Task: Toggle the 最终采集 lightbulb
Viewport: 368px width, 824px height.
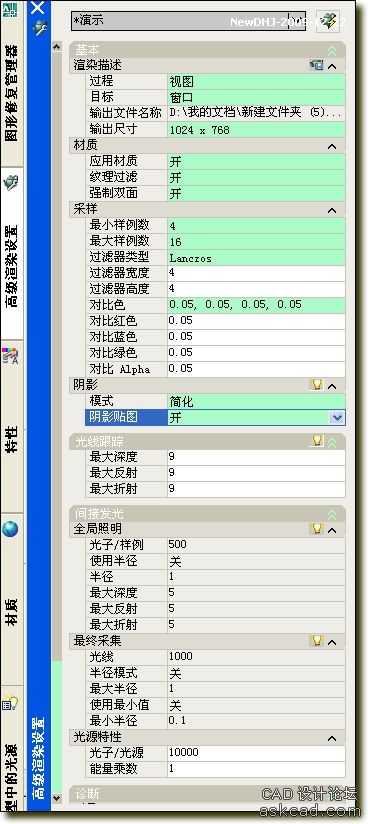Action: point(317,640)
